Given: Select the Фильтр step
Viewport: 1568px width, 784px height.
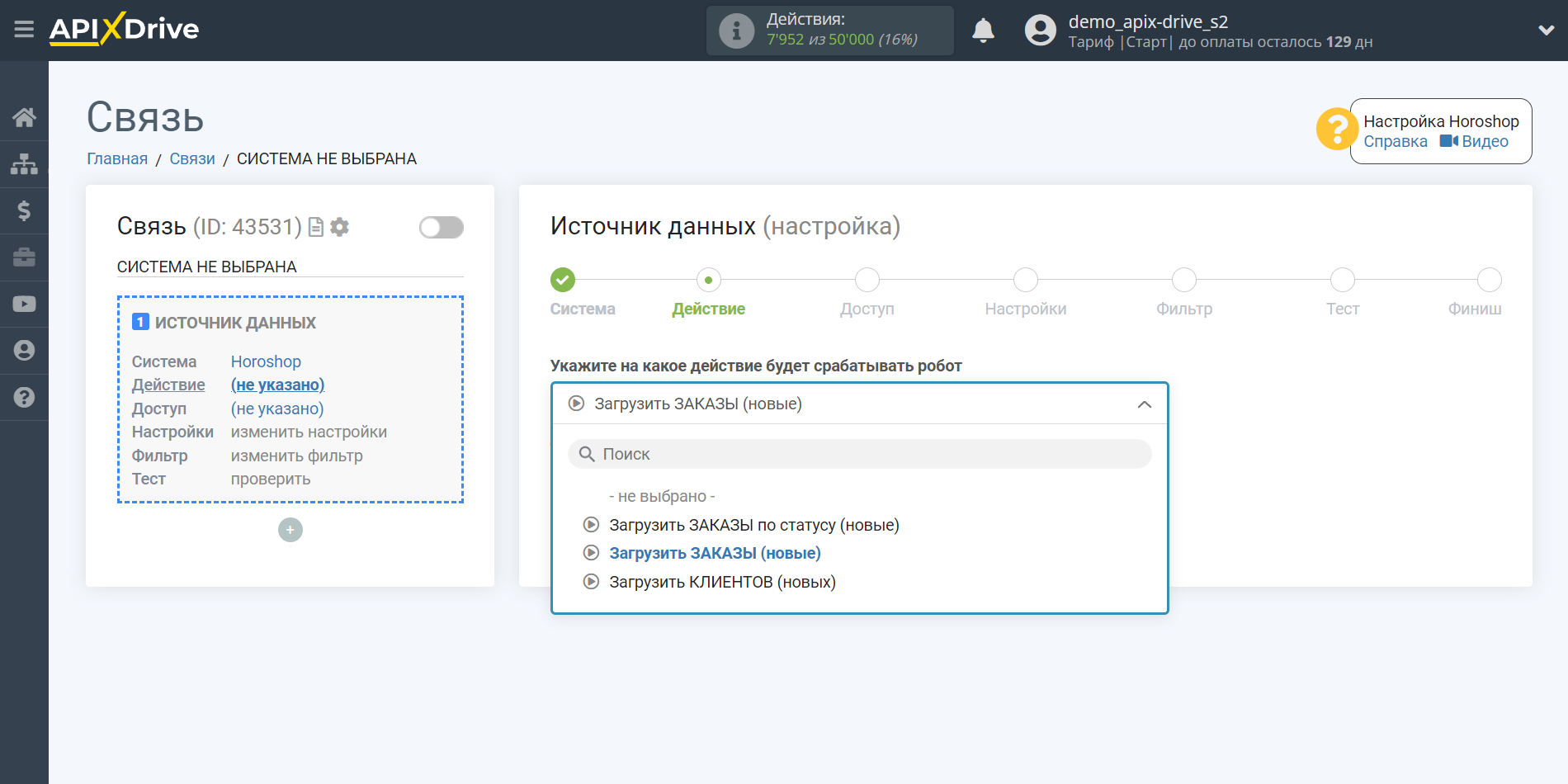Looking at the screenshot, I should [x=1183, y=280].
